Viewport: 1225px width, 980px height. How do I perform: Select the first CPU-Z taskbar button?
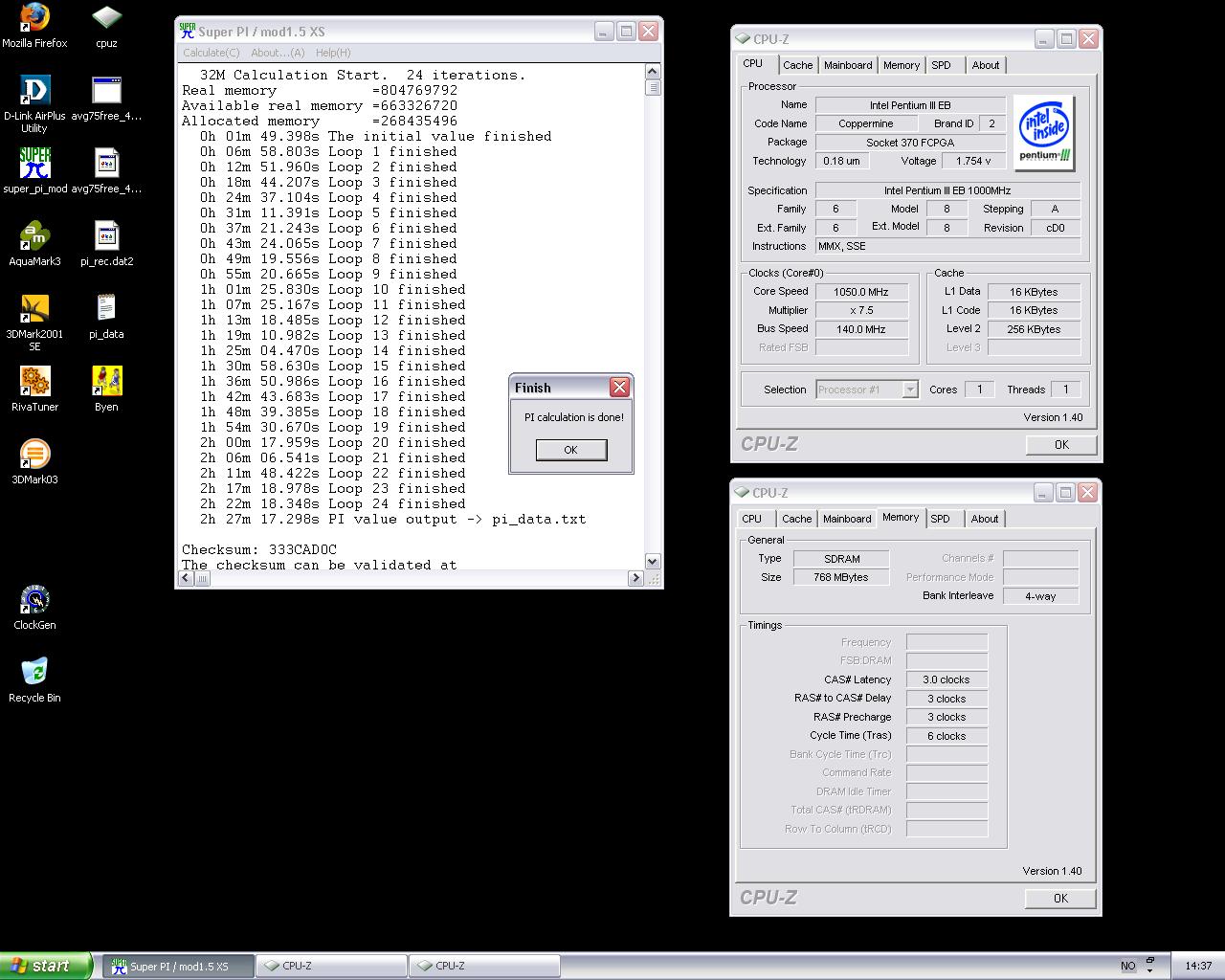tap(332, 966)
